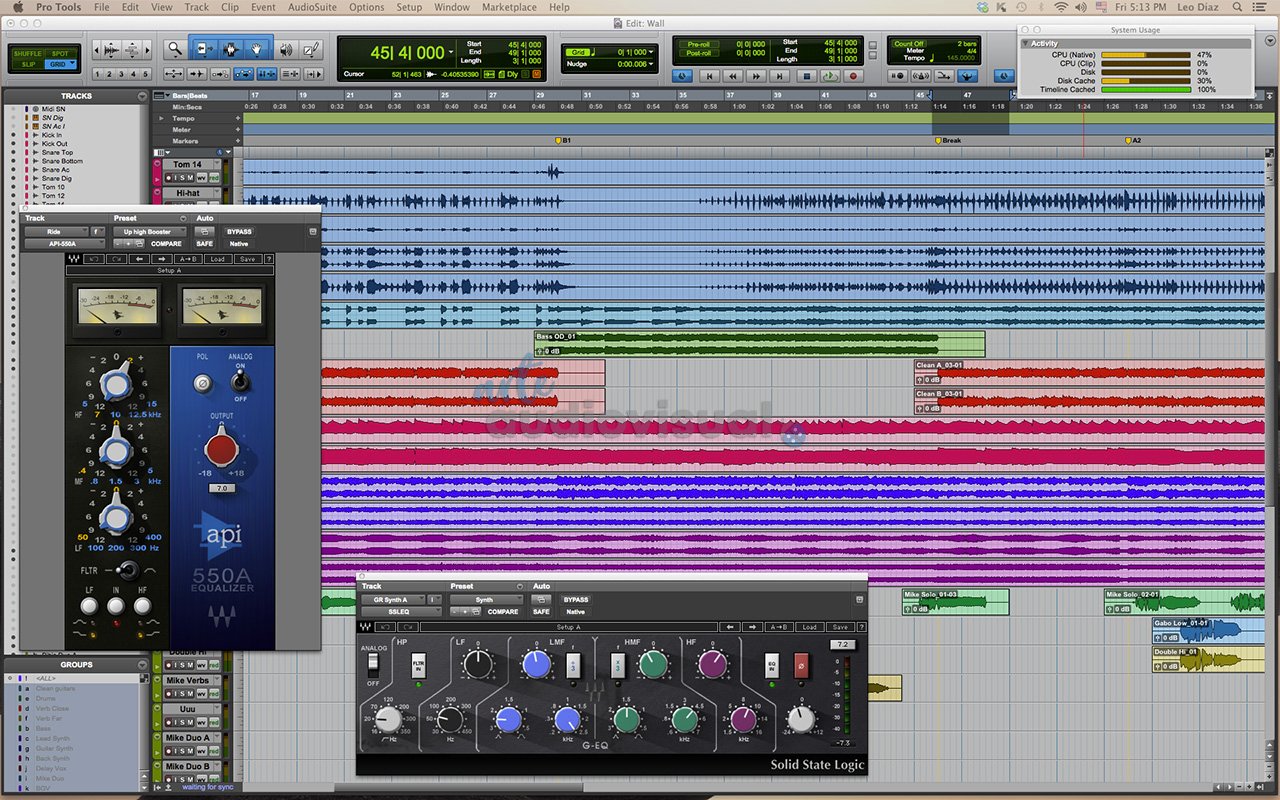Click Go to End transport button
Image resolution: width=1280 pixels, height=800 pixels.
[779, 76]
